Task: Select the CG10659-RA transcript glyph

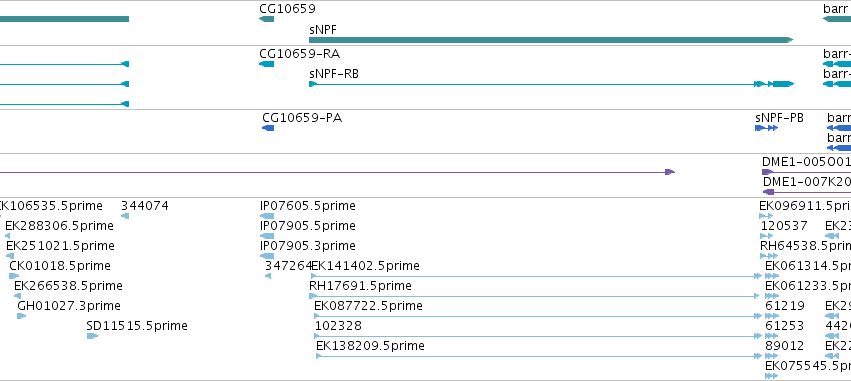Action: (x=266, y=64)
